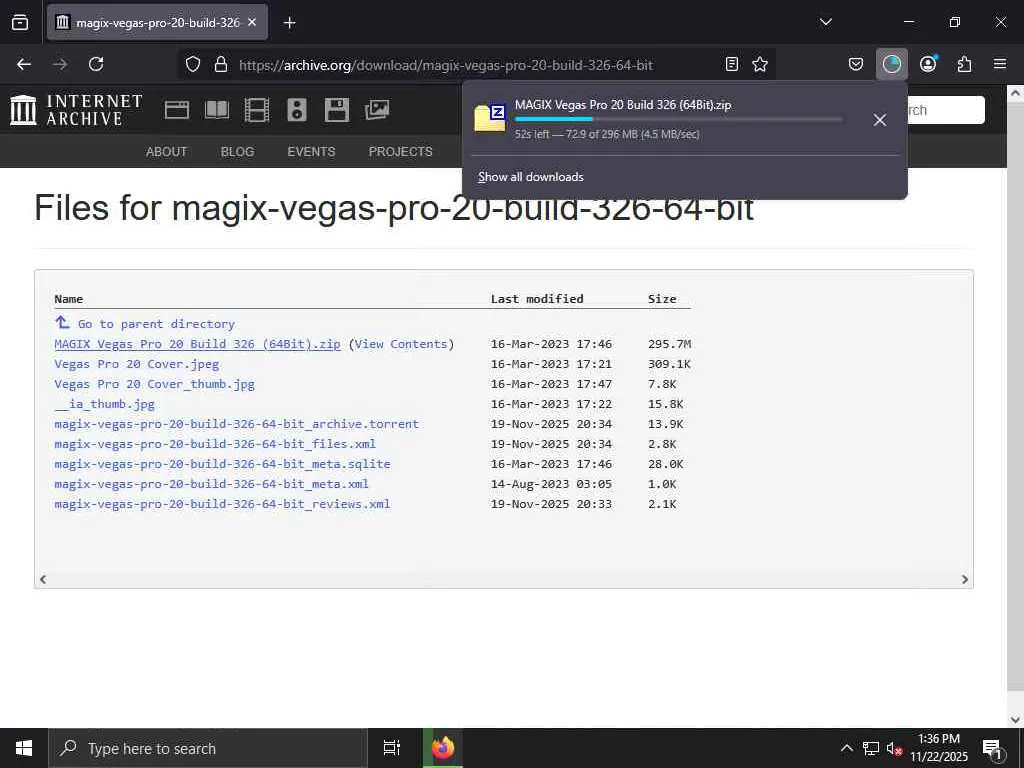The image size is (1024, 768).
Task: View site security padlock information
Action: click(221, 64)
